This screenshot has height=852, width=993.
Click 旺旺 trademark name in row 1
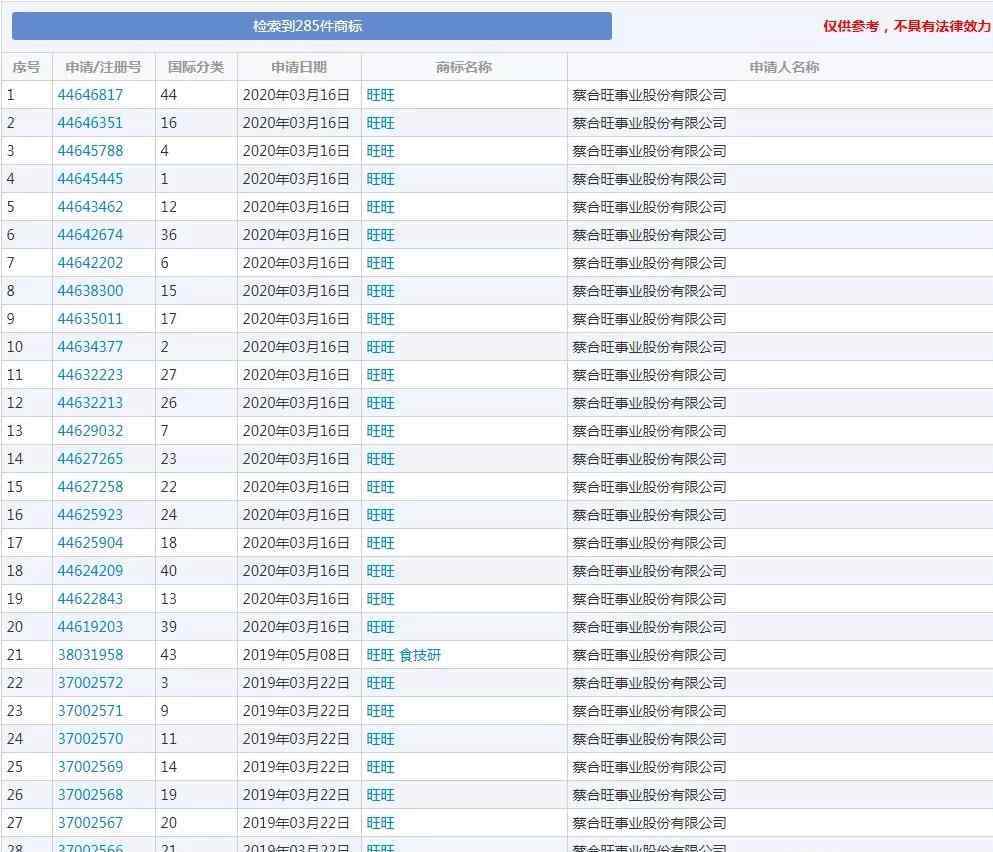click(381, 95)
